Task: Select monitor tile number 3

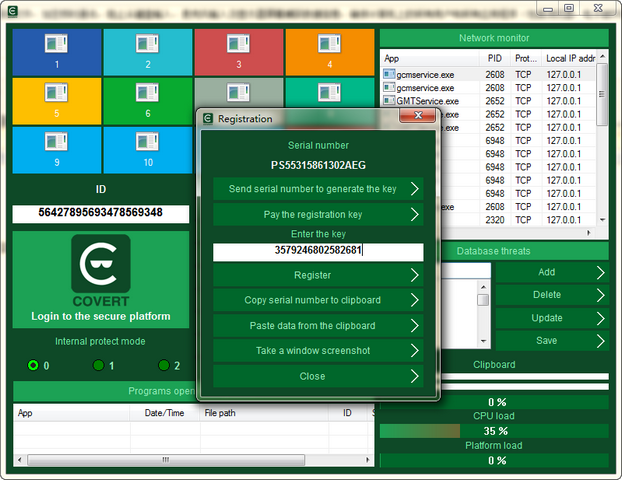Action: [x=238, y=52]
